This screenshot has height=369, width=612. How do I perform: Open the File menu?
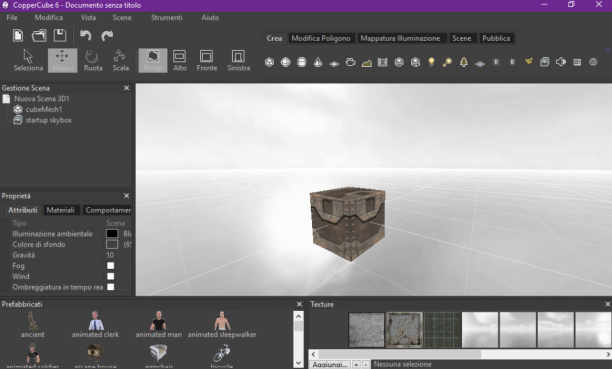12,18
